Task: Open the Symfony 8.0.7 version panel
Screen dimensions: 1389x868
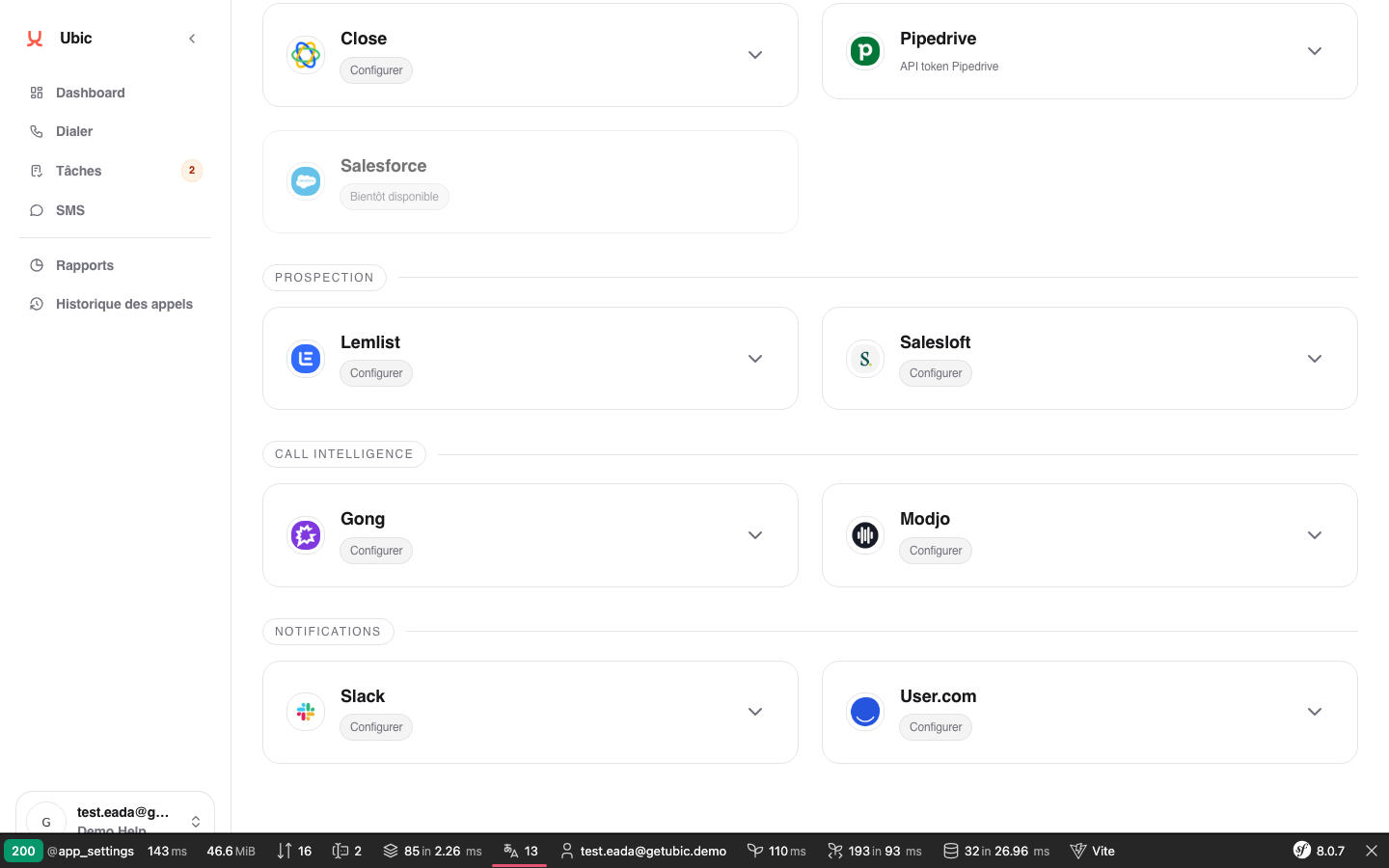Action: (1319, 851)
